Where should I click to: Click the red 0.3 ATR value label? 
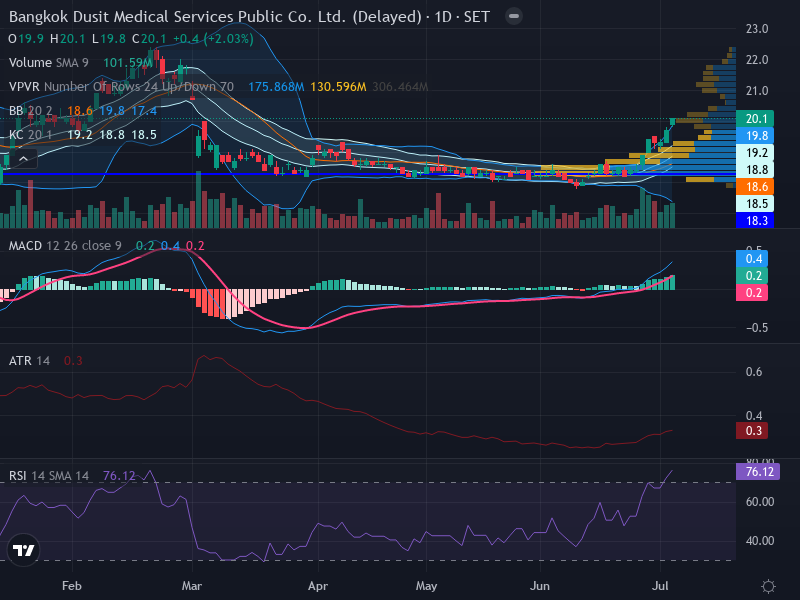tap(752, 431)
